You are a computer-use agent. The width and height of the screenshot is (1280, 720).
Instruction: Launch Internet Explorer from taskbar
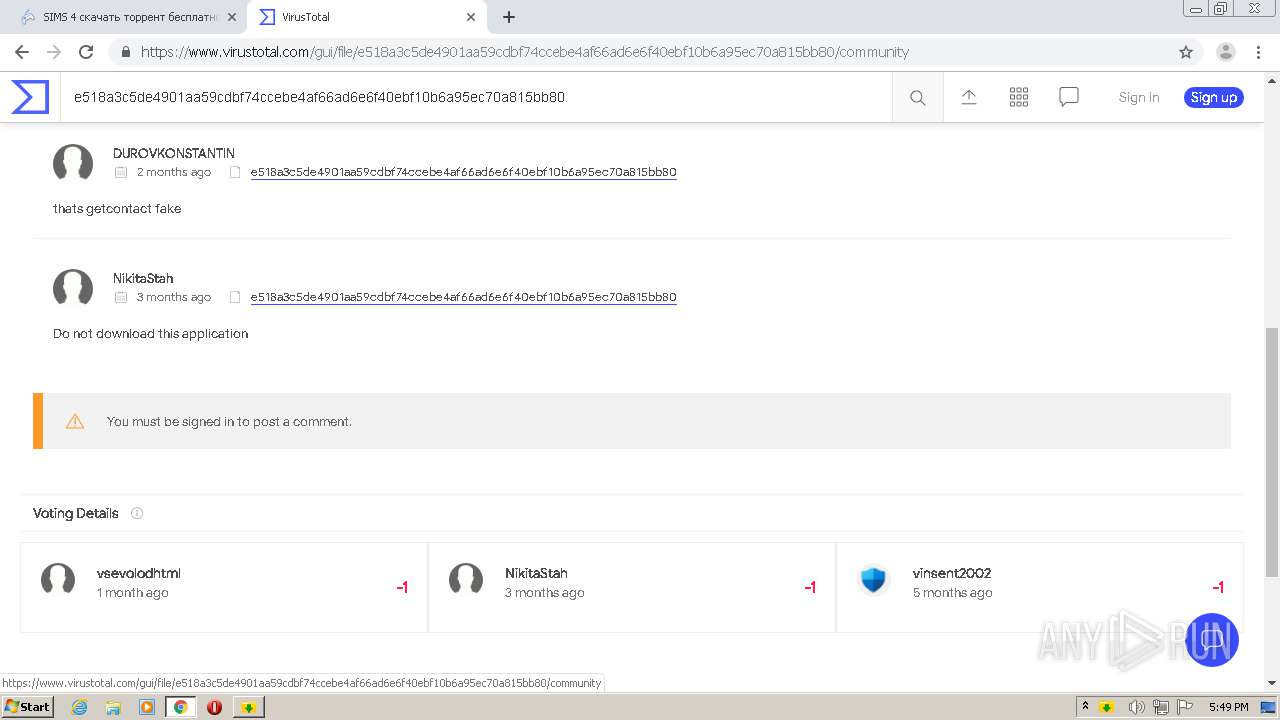(x=79, y=707)
